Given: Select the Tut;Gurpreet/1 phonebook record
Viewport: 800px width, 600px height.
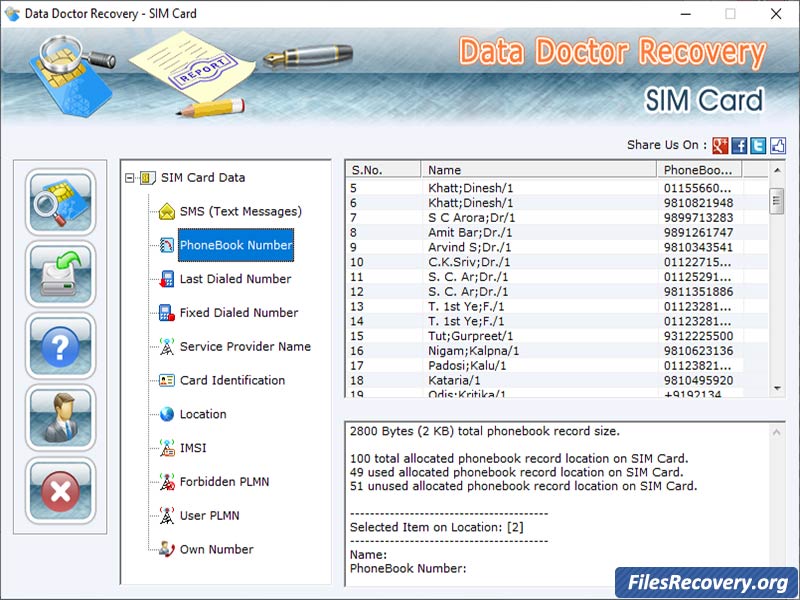Looking at the screenshot, I should pyautogui.click(x=500, y=336).
